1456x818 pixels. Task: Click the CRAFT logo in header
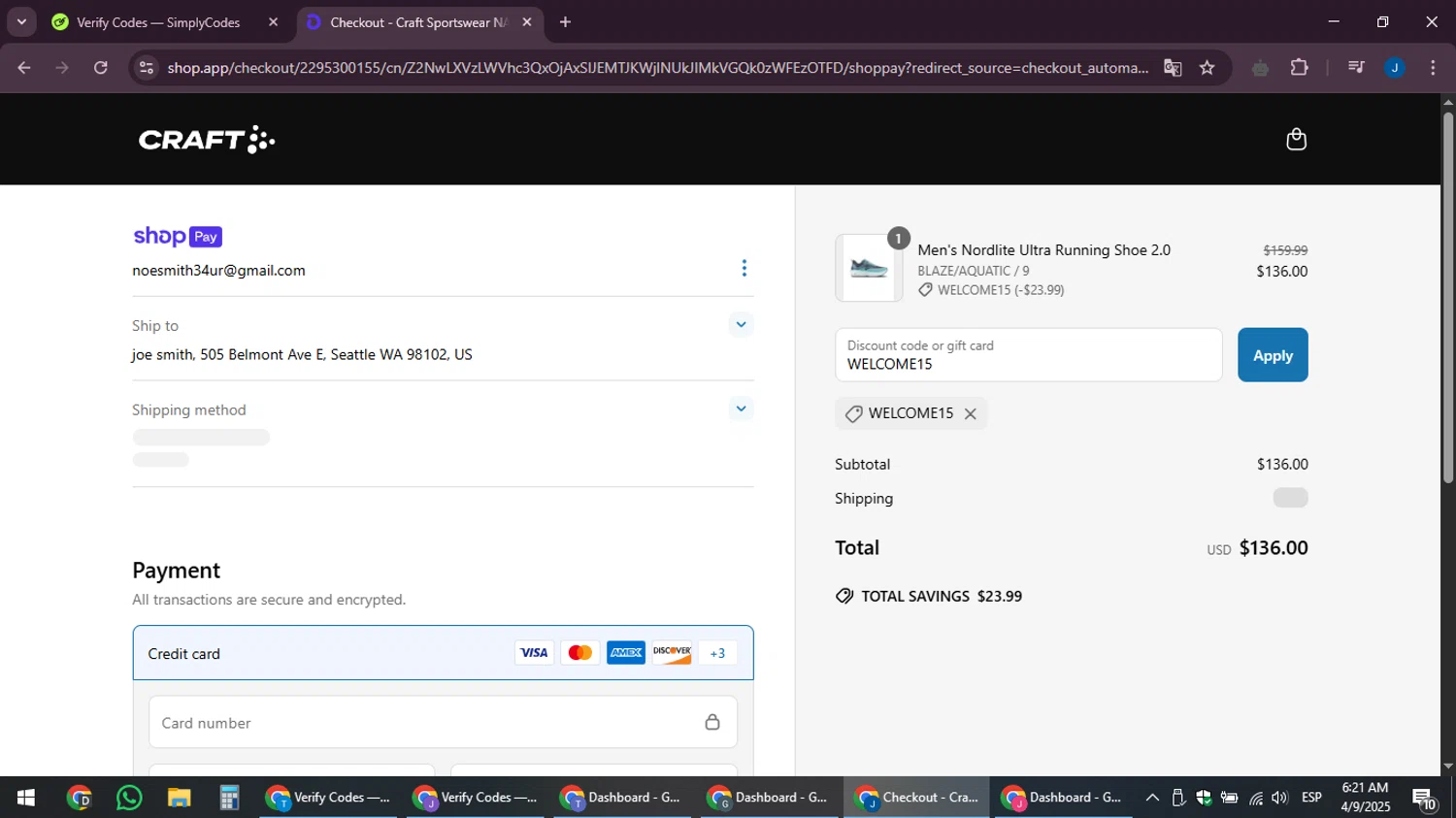(207, 140)
